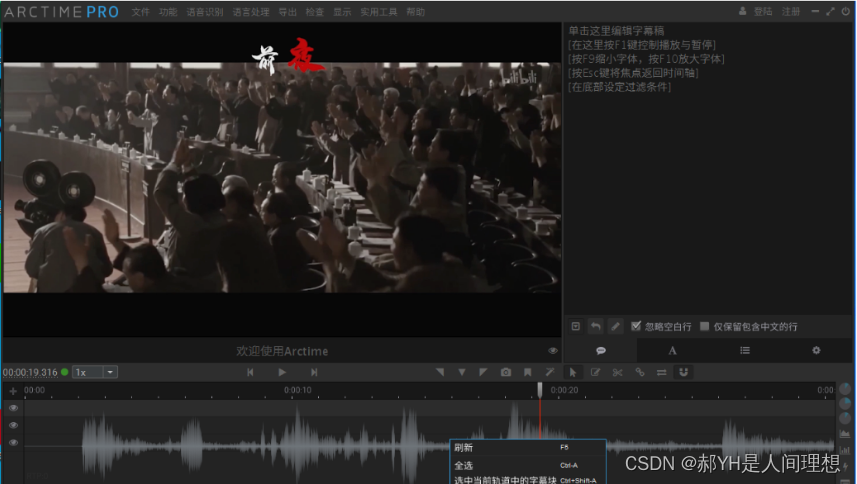Image resolution: width=857 pixels, height=484 pixels.
Task: Click the green status dot by timecode
Action: 64,372
